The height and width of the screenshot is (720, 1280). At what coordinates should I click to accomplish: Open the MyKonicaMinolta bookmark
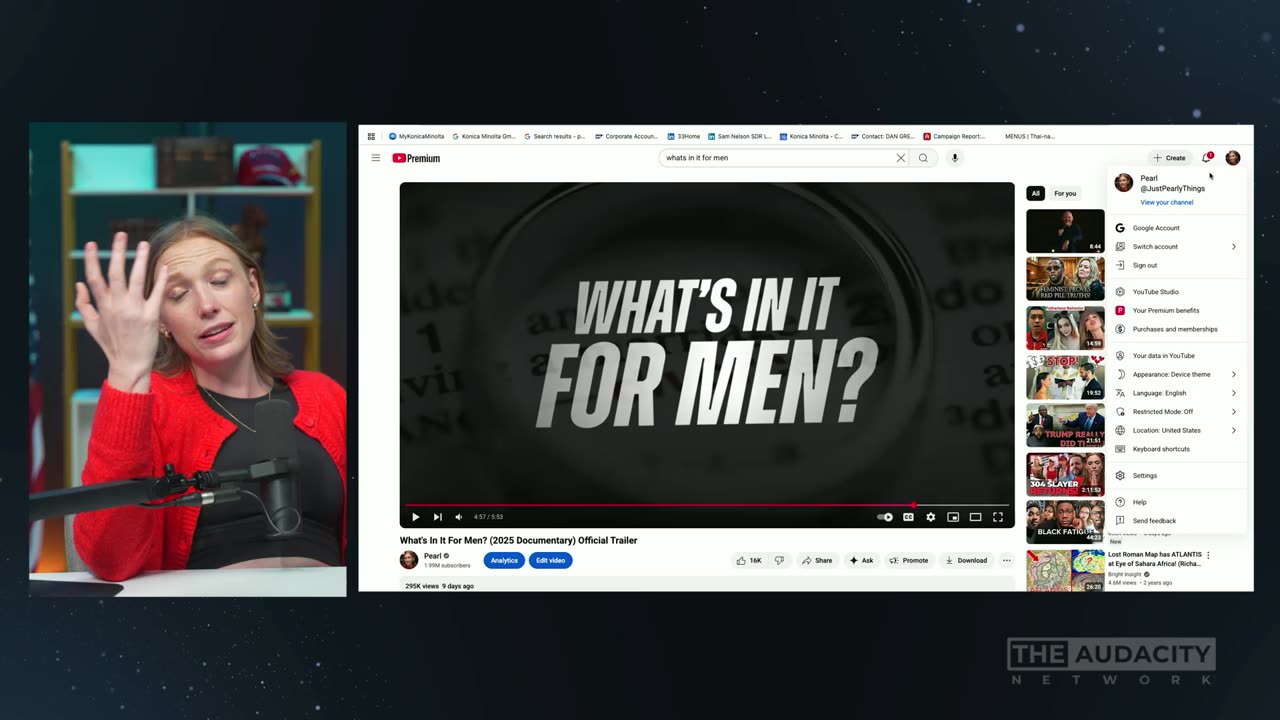(417, 136)
